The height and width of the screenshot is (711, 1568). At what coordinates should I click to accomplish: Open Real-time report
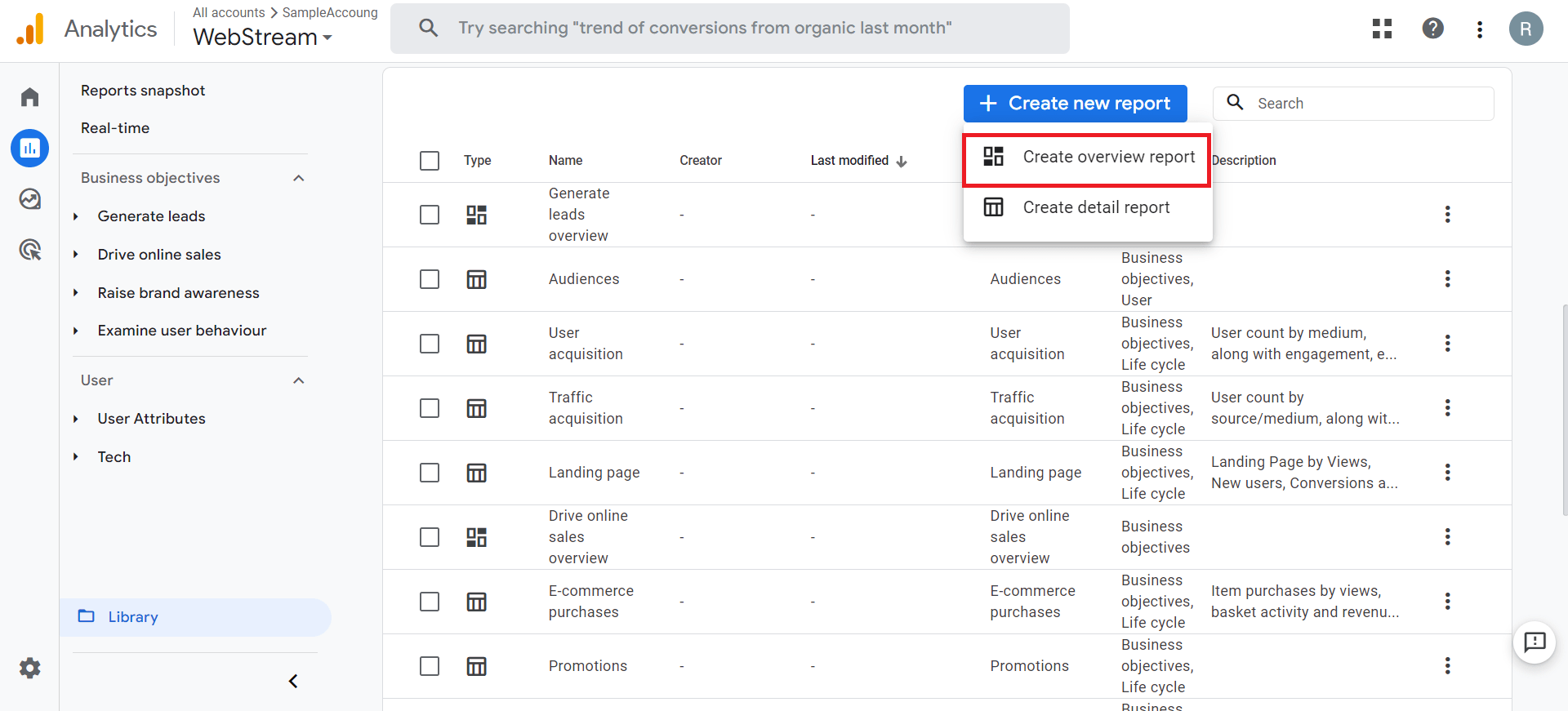click(115, 128)
